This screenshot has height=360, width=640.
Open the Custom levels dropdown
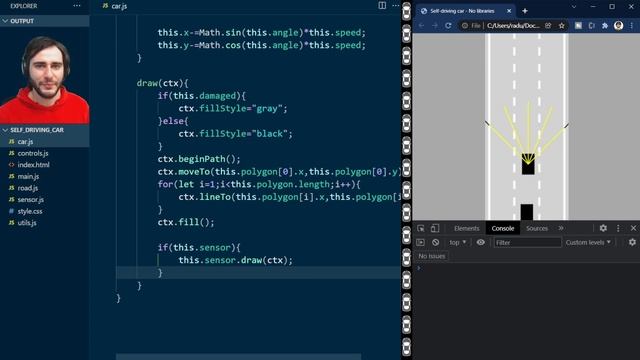588,242
